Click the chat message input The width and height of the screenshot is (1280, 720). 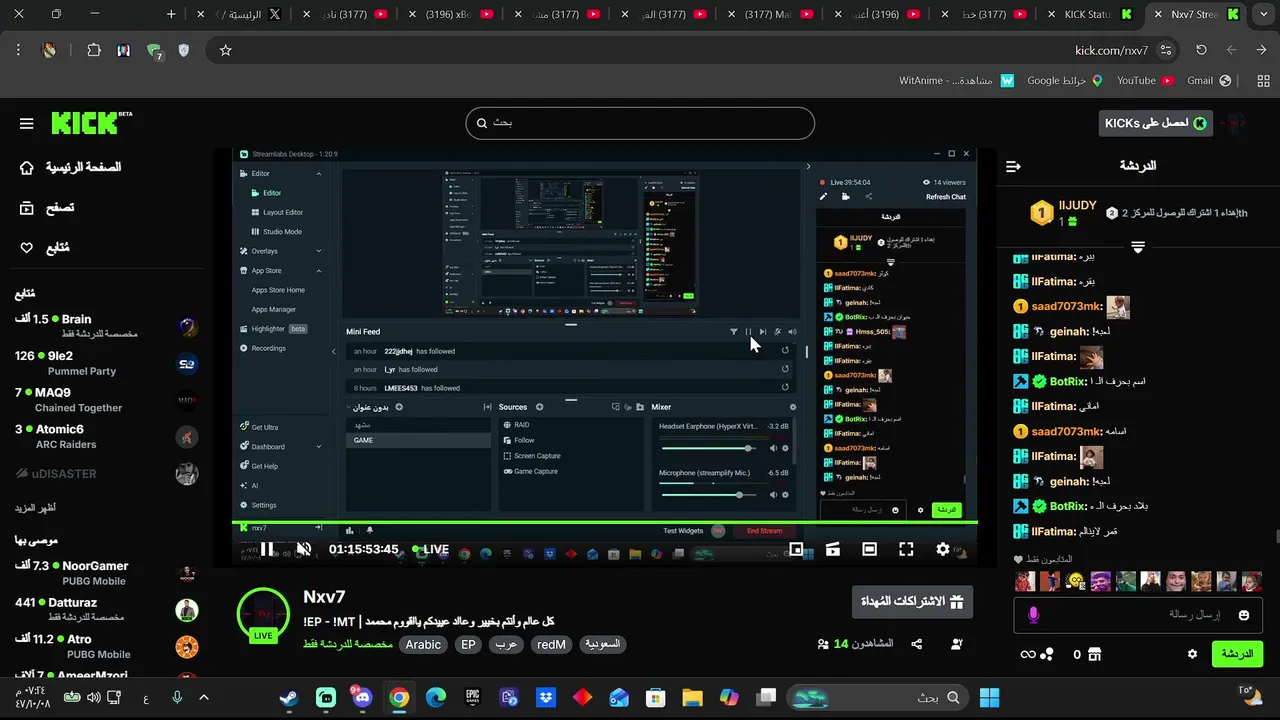[x=1140, y=615]
